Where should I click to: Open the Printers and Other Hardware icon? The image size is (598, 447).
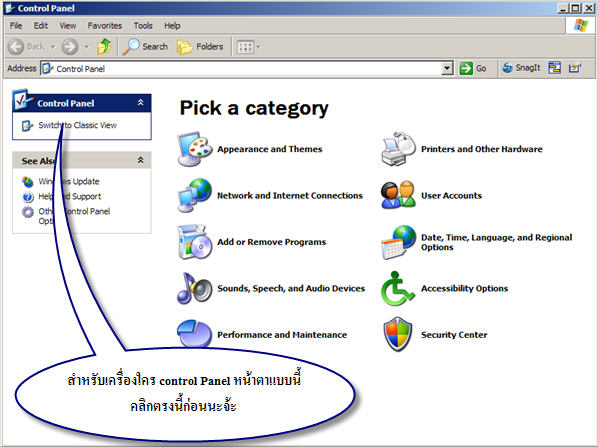(x=398, y=149)
